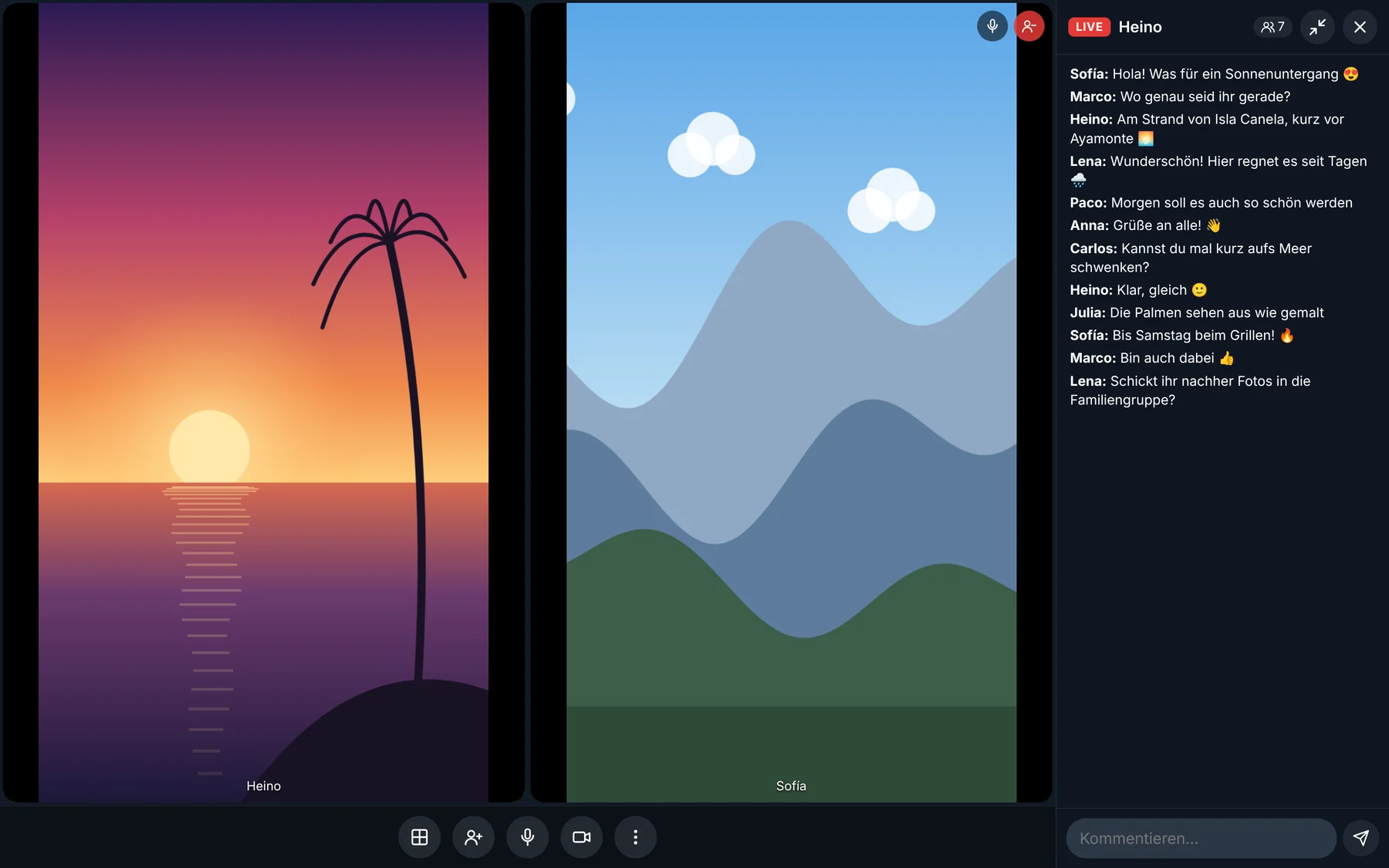Image resolution: width=1389 pixels, height=868 pixels.
Task: Select Heino's sunset video tile
Action: (x=263, y=402)
